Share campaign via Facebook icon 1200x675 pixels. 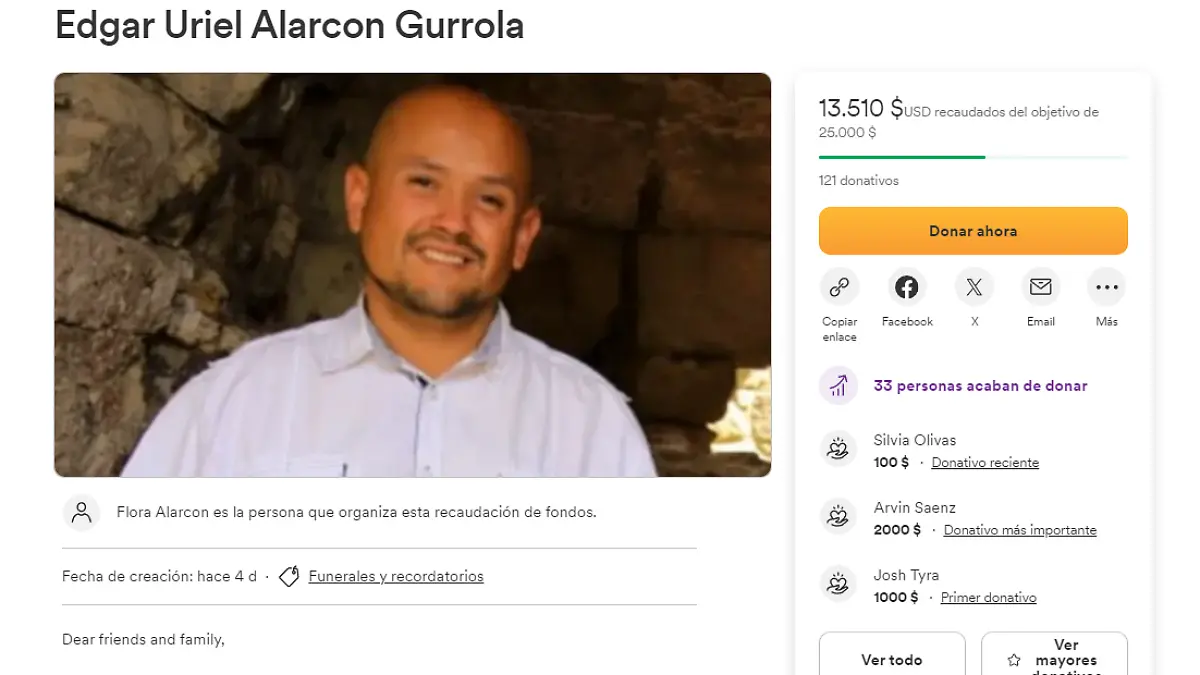tap(907, 288)
